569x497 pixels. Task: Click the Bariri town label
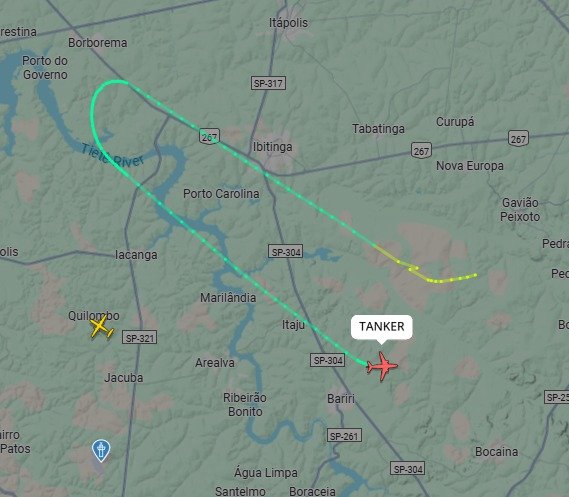341,398
